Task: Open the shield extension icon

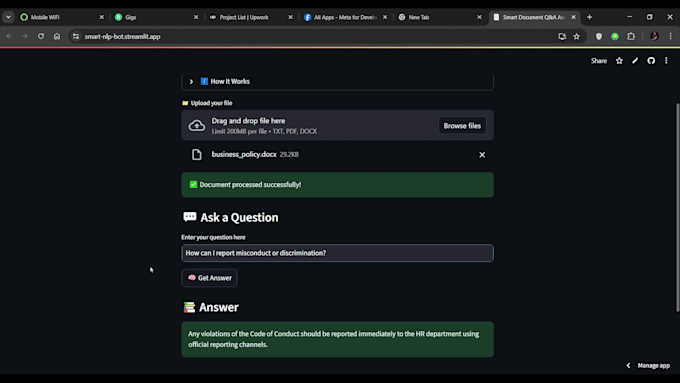Action: (599, 36)
